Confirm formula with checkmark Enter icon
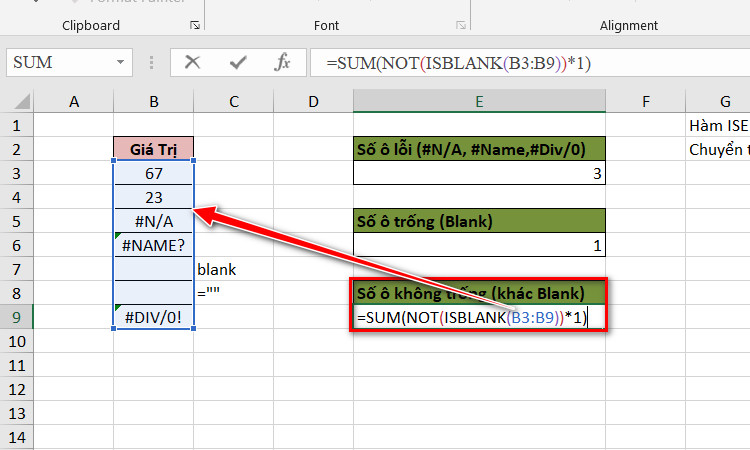750x450 pixels. tap(238, 62)
